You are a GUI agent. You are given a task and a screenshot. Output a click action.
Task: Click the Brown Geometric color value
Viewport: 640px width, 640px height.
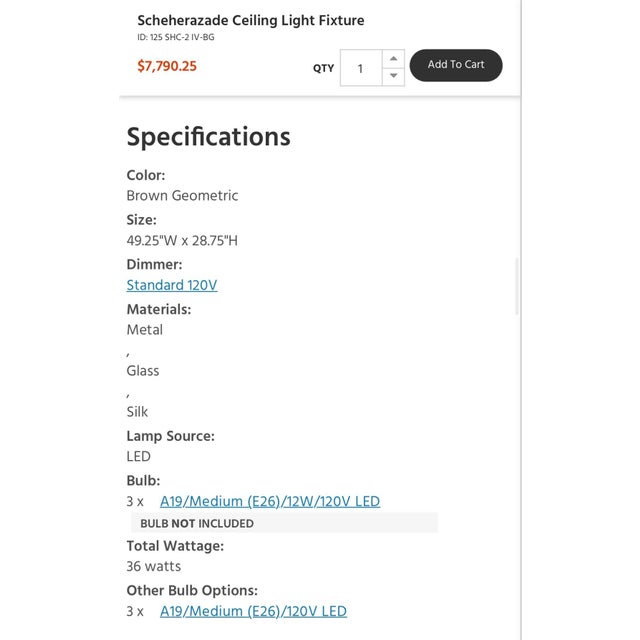[182, 196]
